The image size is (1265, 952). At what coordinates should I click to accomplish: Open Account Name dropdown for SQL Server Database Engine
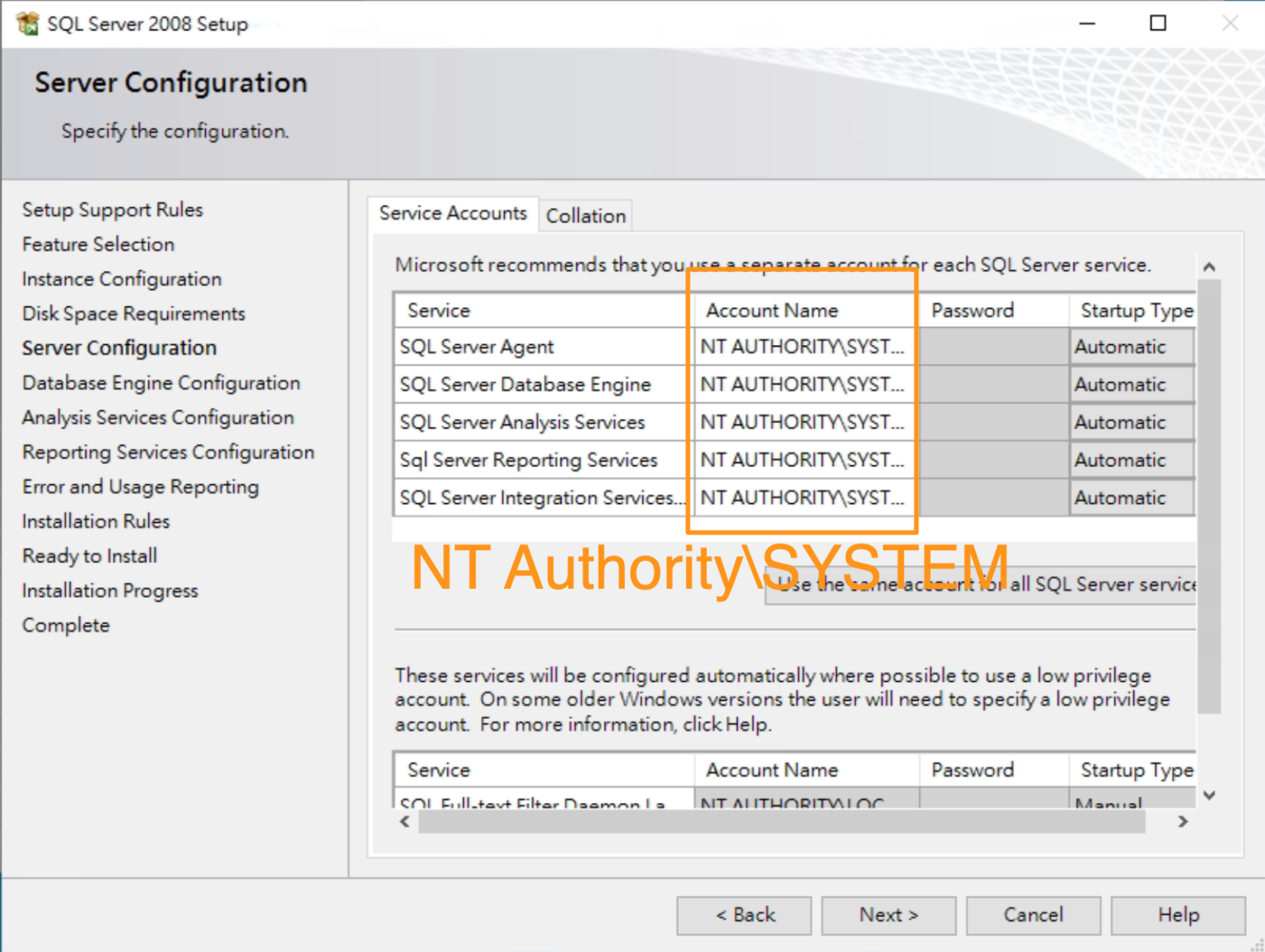802,384
